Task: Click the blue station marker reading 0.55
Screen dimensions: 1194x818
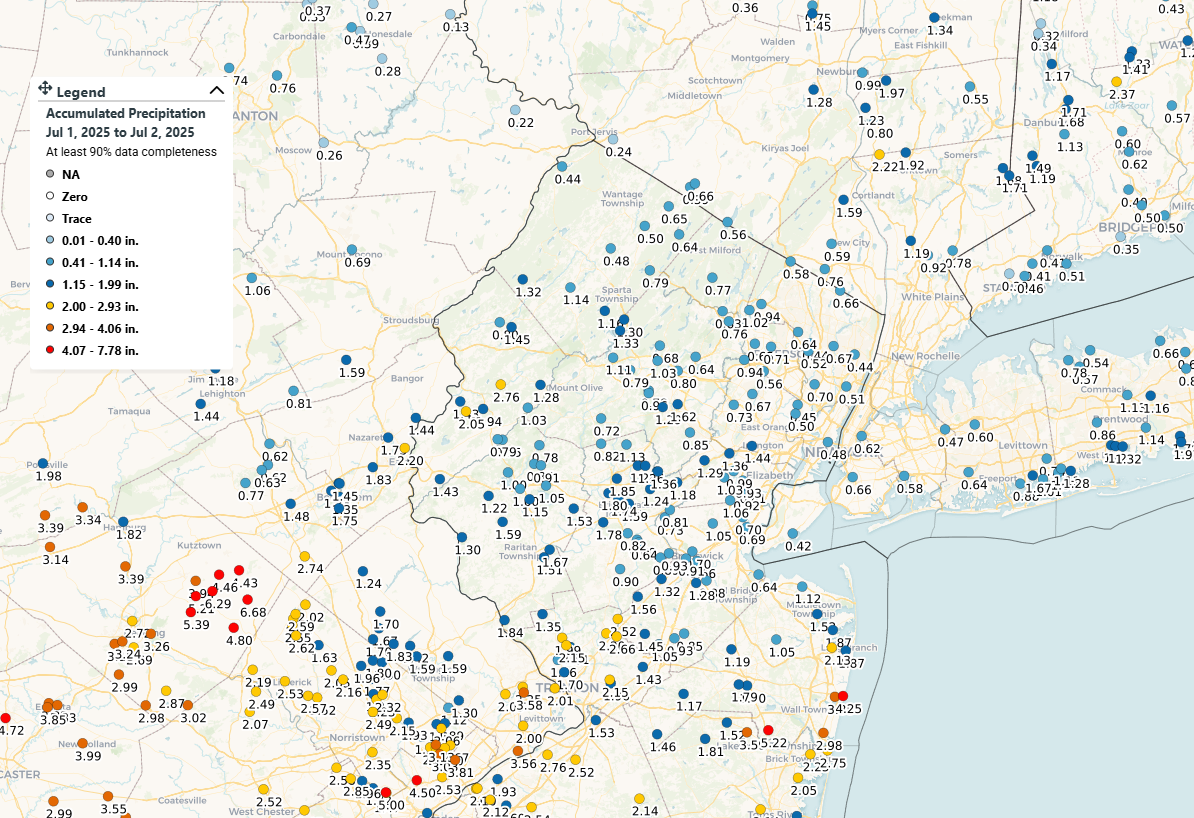Action: [x=969, y=87]
